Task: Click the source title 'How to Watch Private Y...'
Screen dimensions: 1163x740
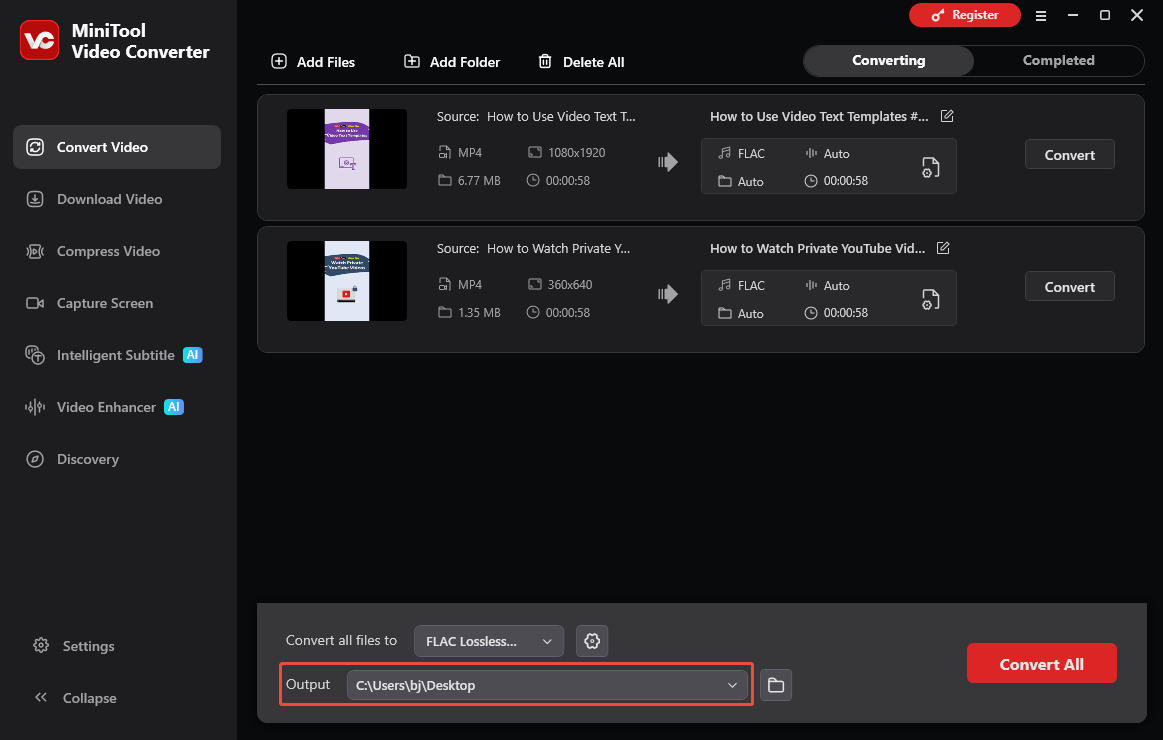Action: [559, 248]
